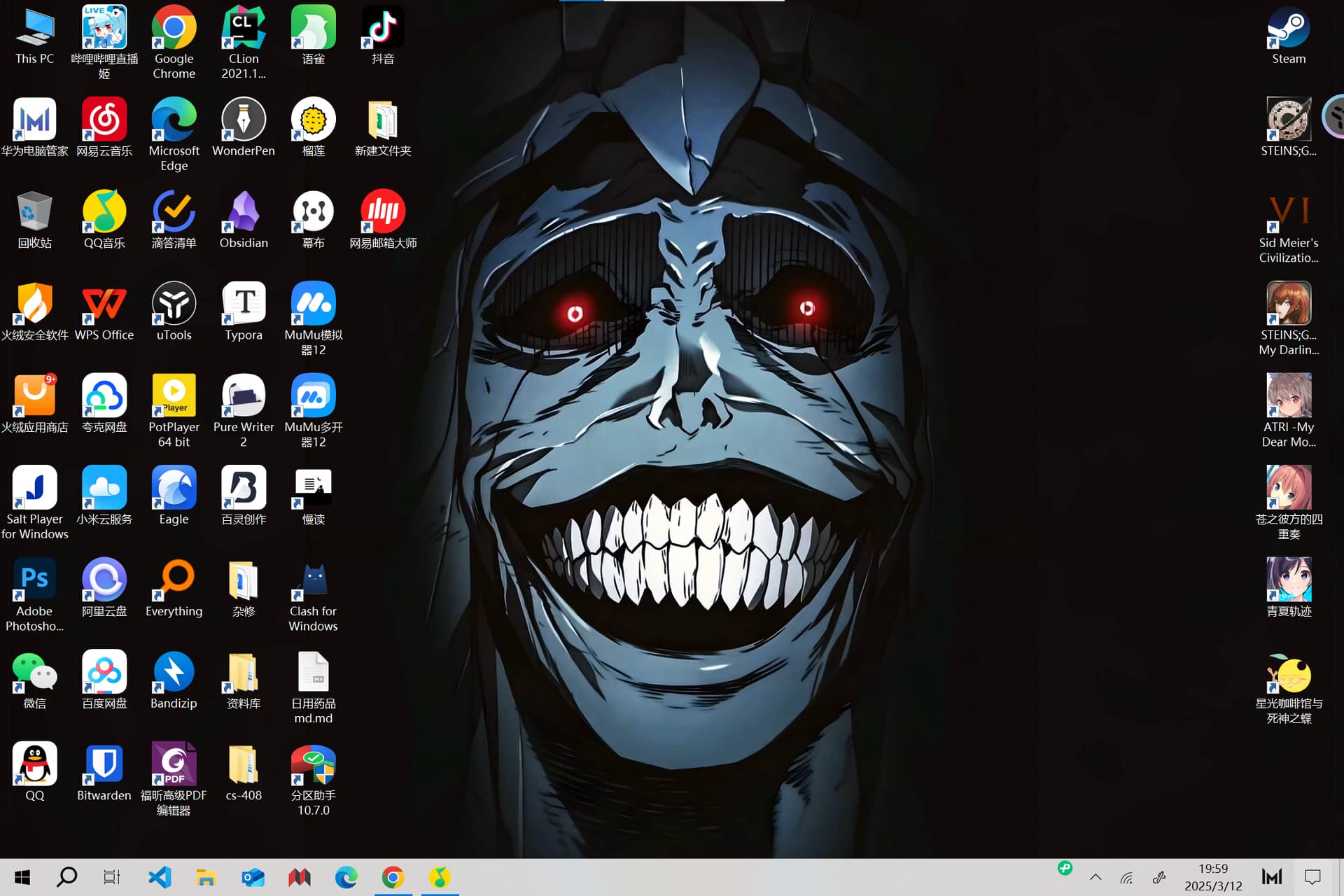The width and height of the screenshot is (1344, 896).
Task: Select the Pure Writer 2 shortcut
Action: tap(244, 411)
